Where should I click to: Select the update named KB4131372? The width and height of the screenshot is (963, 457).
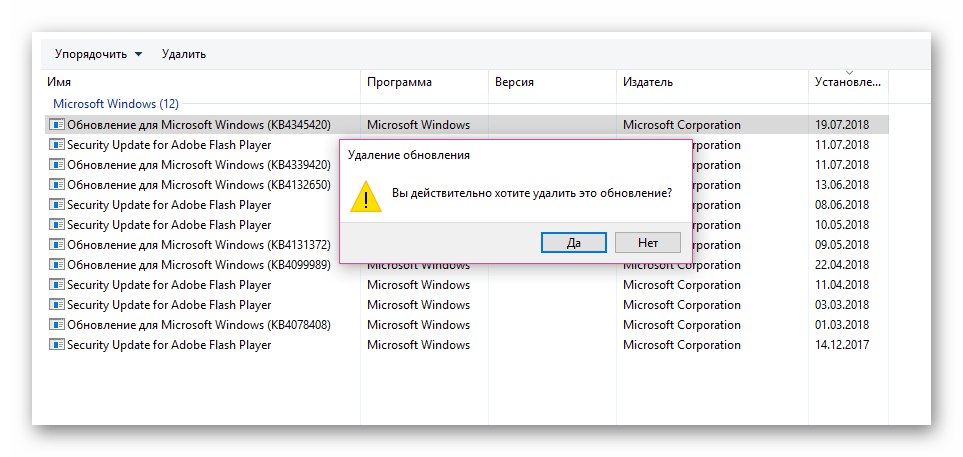click(x=199, y=244)
